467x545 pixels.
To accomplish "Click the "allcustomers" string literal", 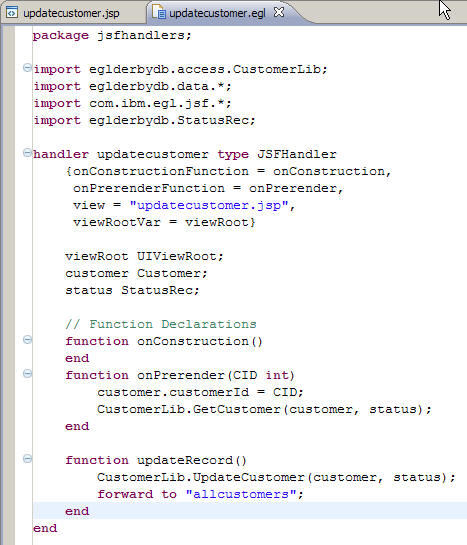I will [241, 495].
